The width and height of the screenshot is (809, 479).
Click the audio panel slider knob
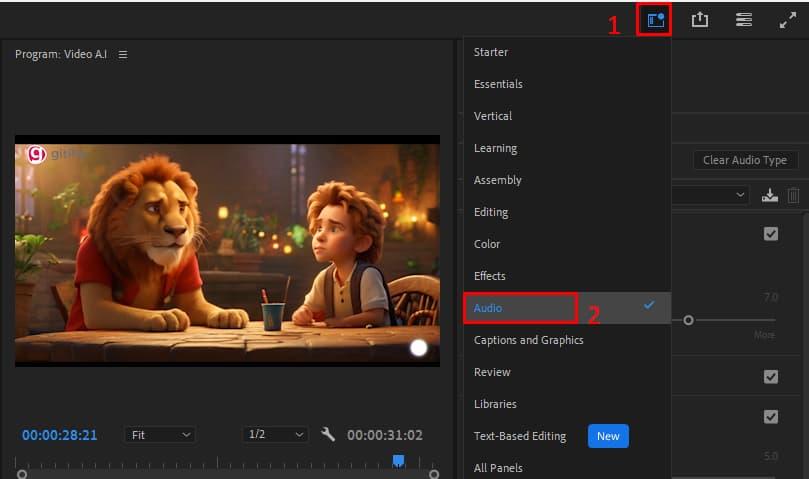688,321
